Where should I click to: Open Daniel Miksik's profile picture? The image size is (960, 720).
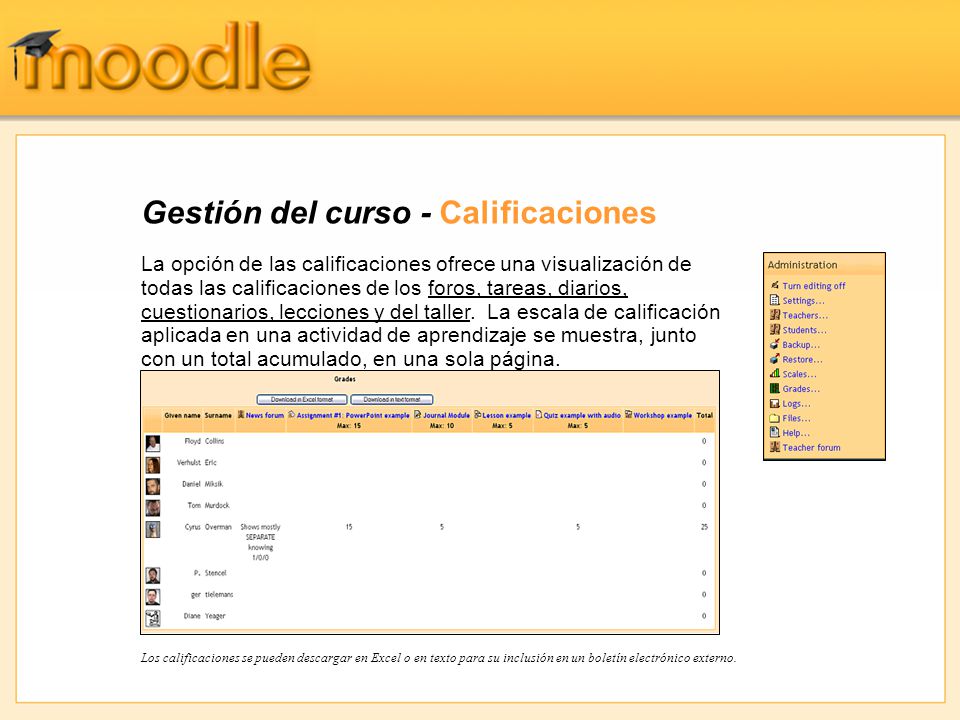click(x=153, y=486)
